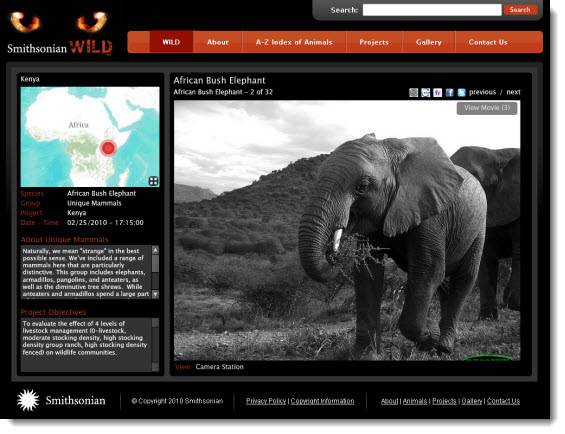Click the 'Unique Mammals' group value
Screen dimensions: 565x434
point(94,203)
